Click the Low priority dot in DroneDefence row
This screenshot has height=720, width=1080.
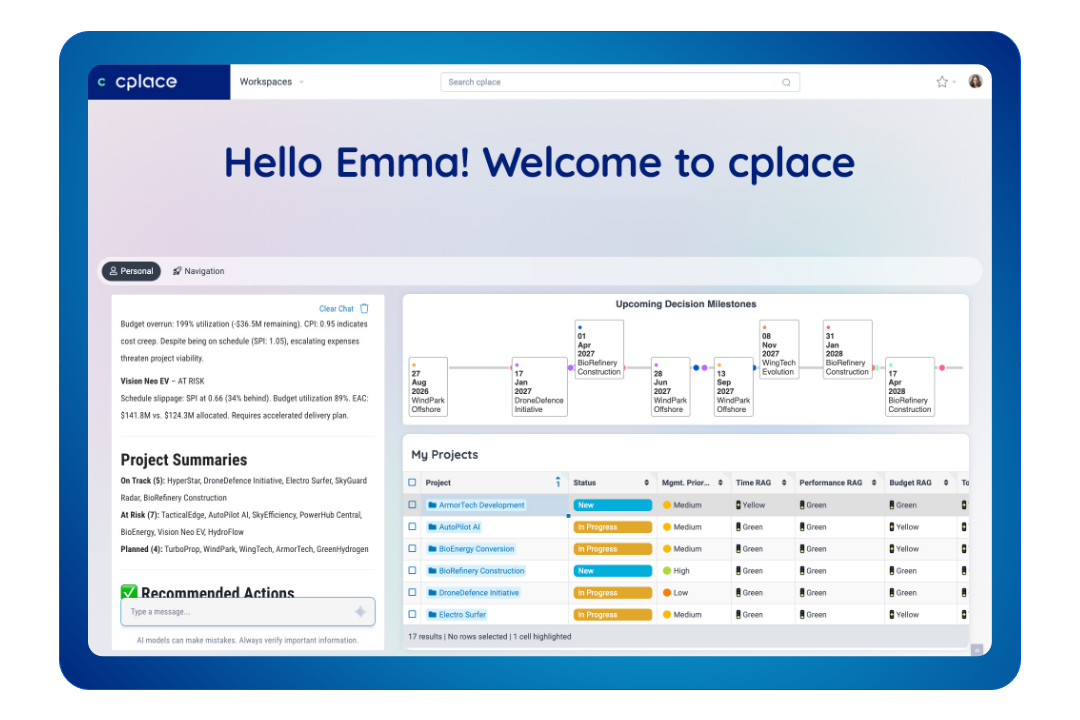tap(667, 593)
